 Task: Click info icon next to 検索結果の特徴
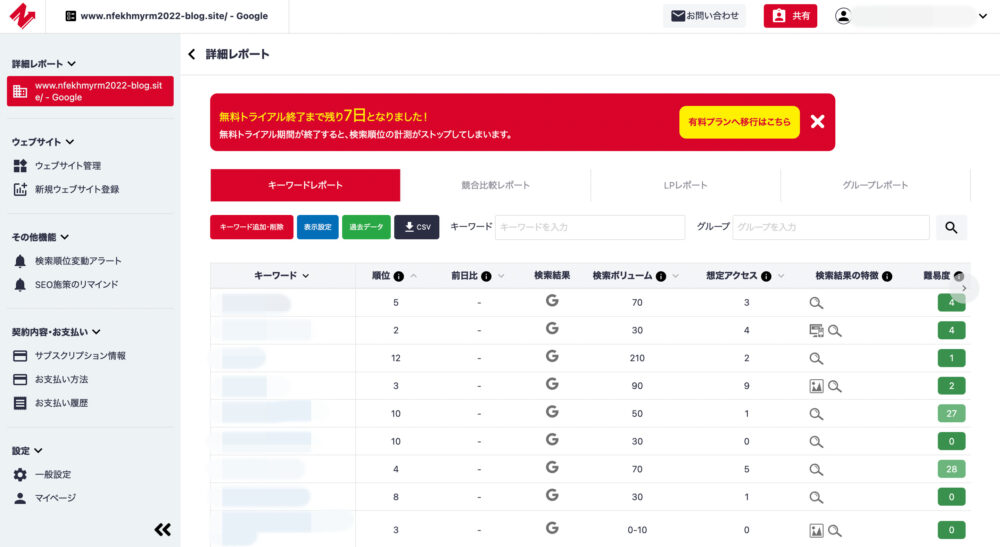tap(886, 276)
